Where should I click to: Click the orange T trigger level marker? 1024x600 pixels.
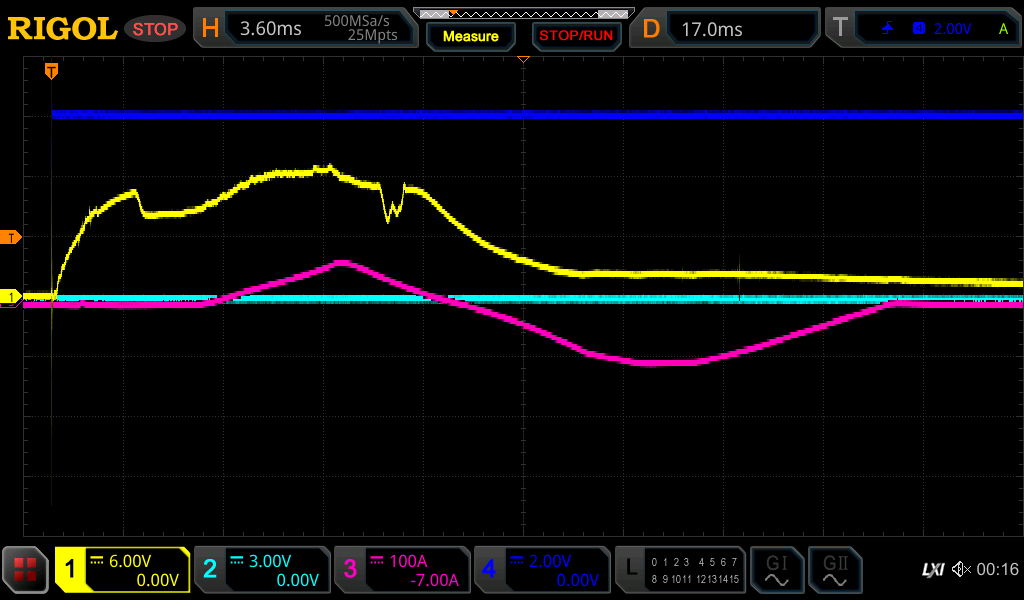click(x=11, y=237)
